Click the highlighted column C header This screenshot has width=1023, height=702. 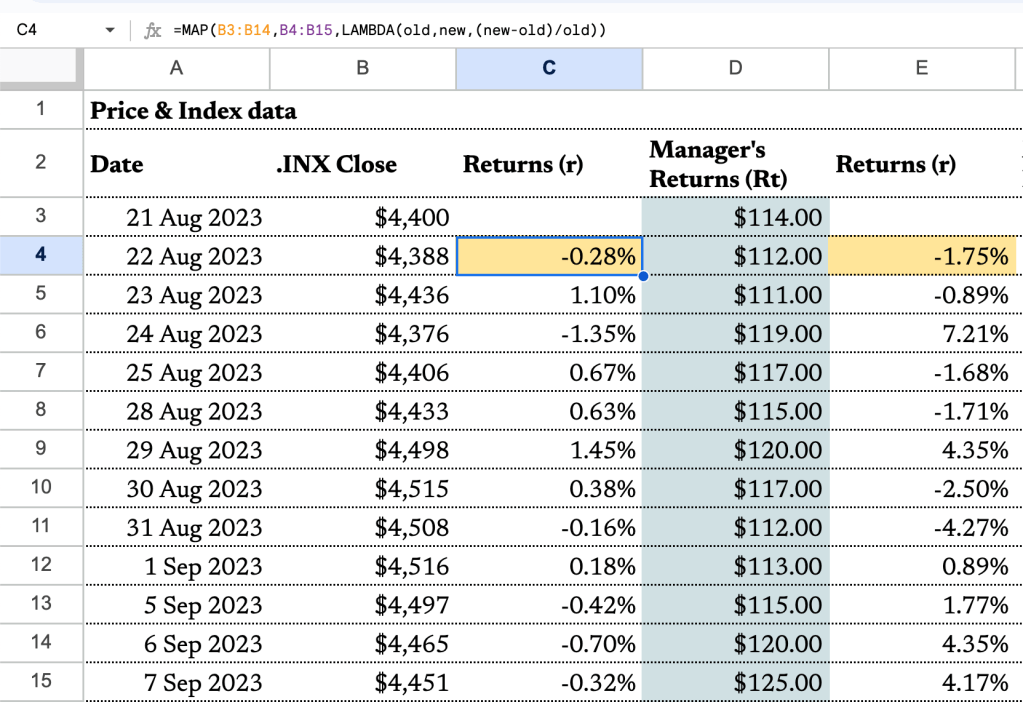(549, 68)
